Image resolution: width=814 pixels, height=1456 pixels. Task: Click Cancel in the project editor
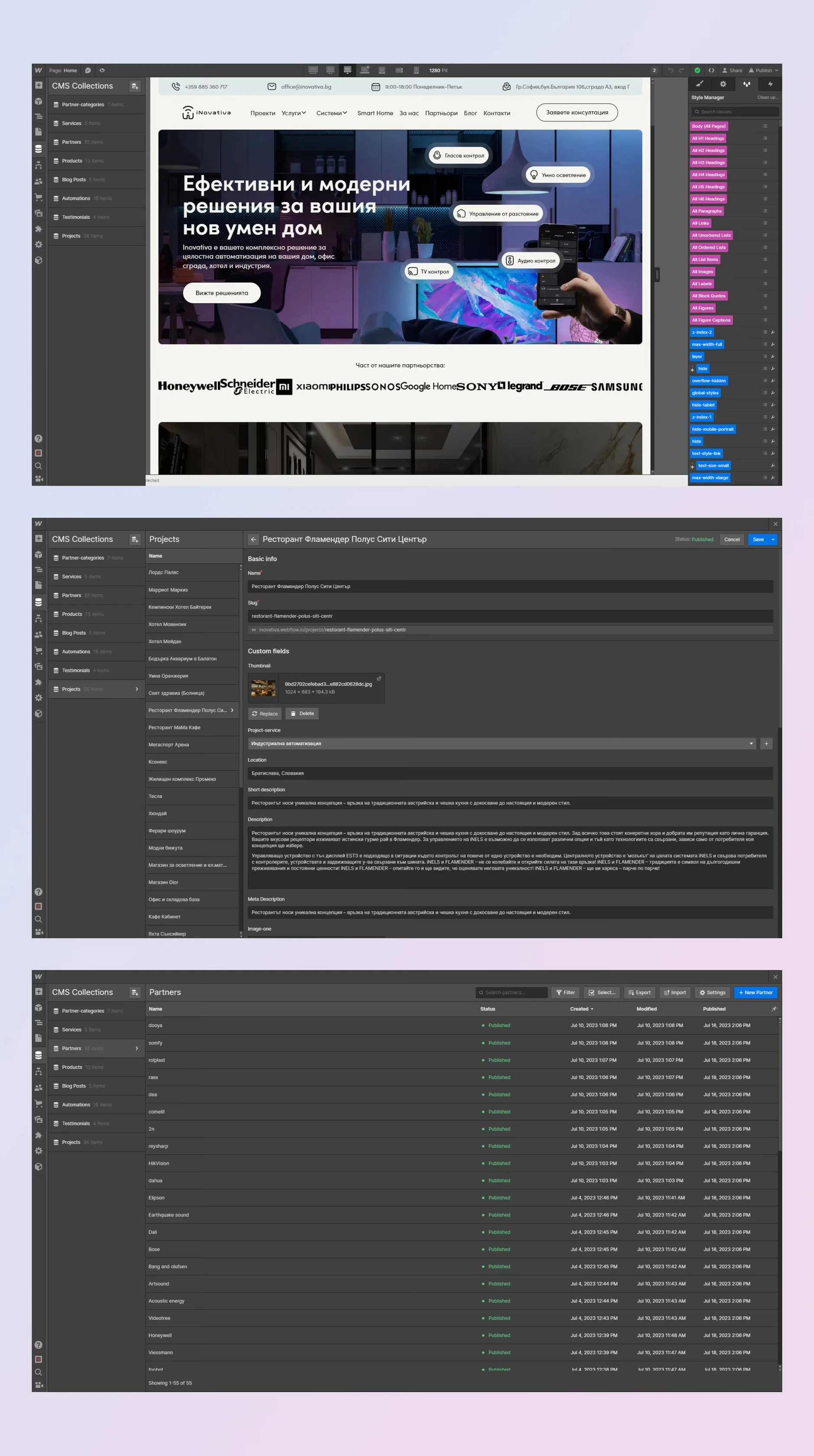coord(731,539)
